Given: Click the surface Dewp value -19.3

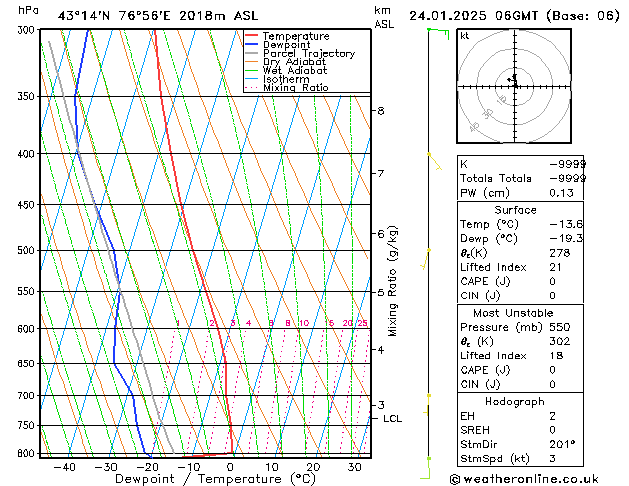Looking at the screenshot, I should click(x=566, y=239).
